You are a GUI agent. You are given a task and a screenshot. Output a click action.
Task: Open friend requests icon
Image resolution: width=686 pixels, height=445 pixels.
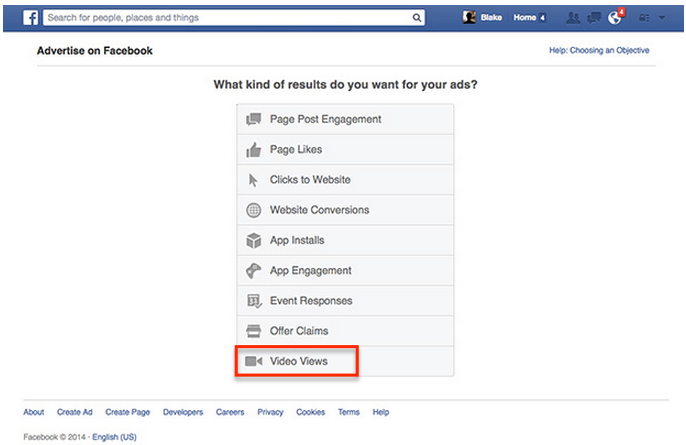click(x=573, y=18)
